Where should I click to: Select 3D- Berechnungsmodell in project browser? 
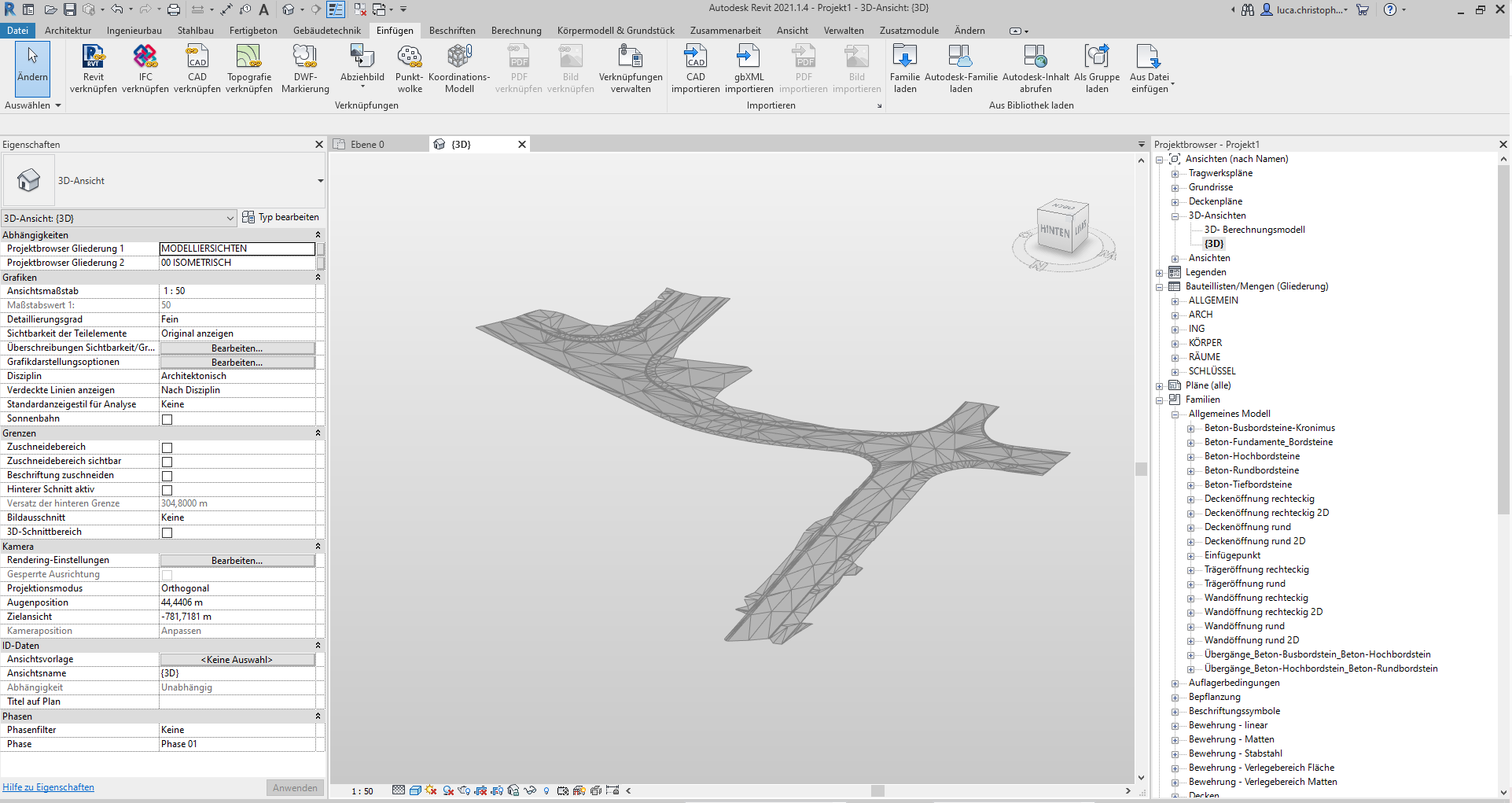[1254, 230]
